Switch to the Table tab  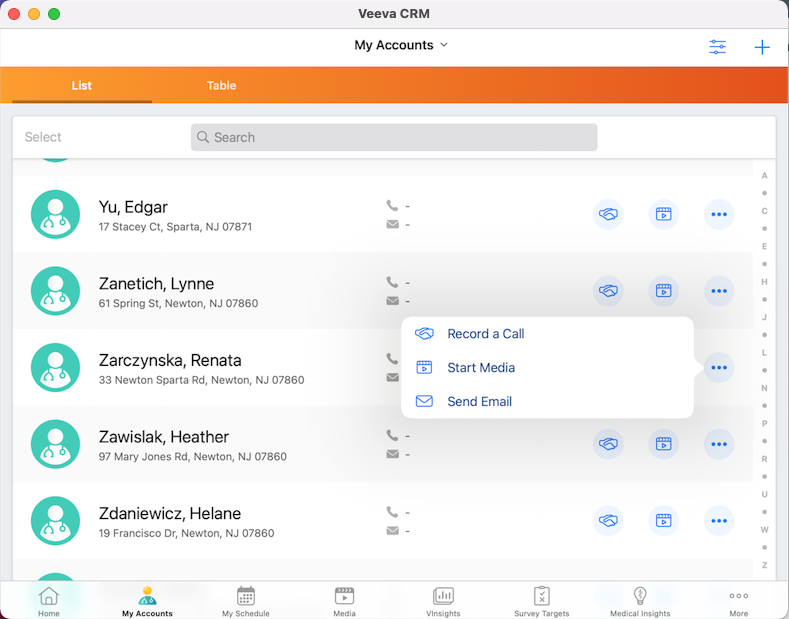[221, 86]
